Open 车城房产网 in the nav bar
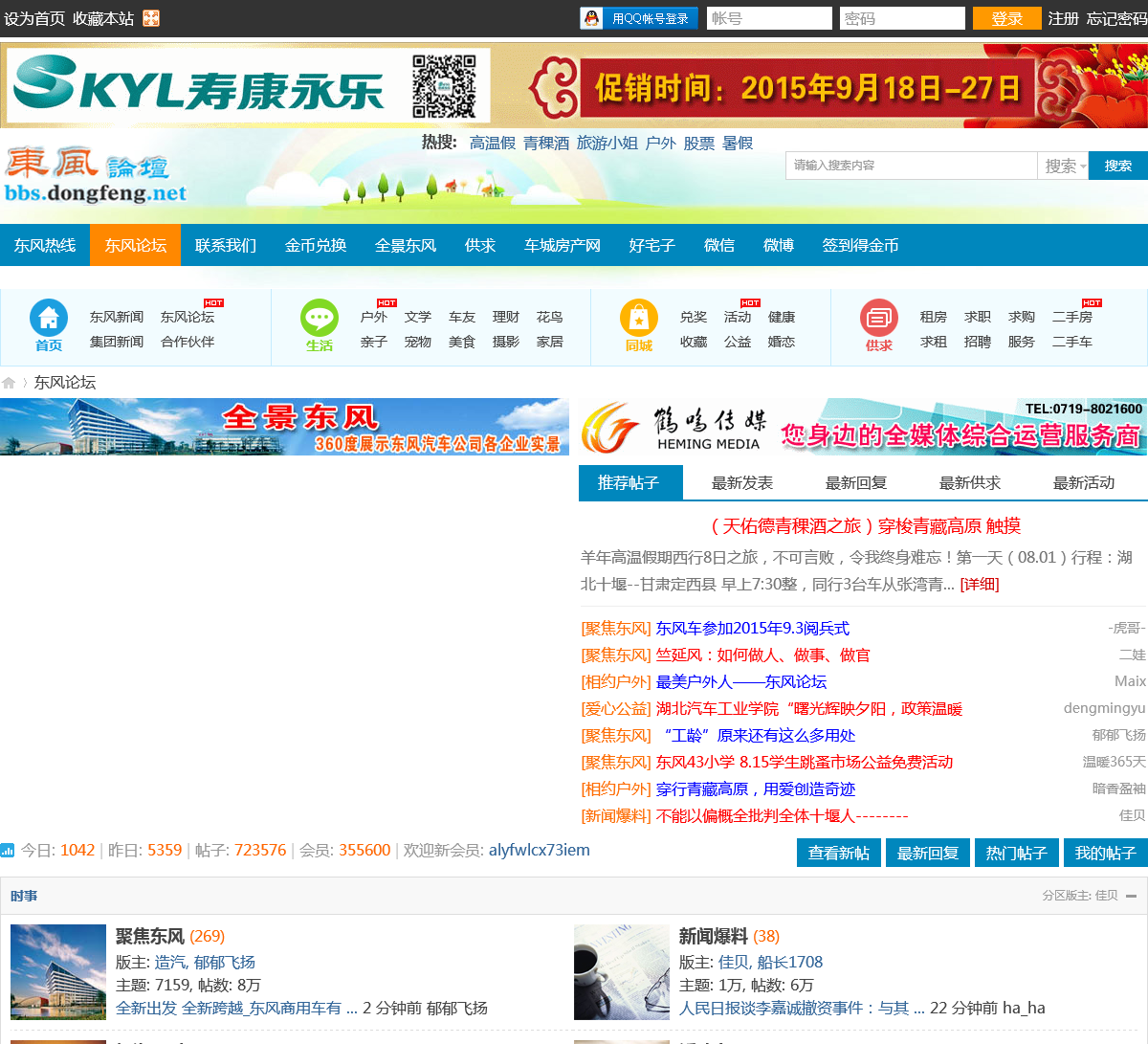The height and width of the screenshot is (1044, 1148). [x=563, y=245]
